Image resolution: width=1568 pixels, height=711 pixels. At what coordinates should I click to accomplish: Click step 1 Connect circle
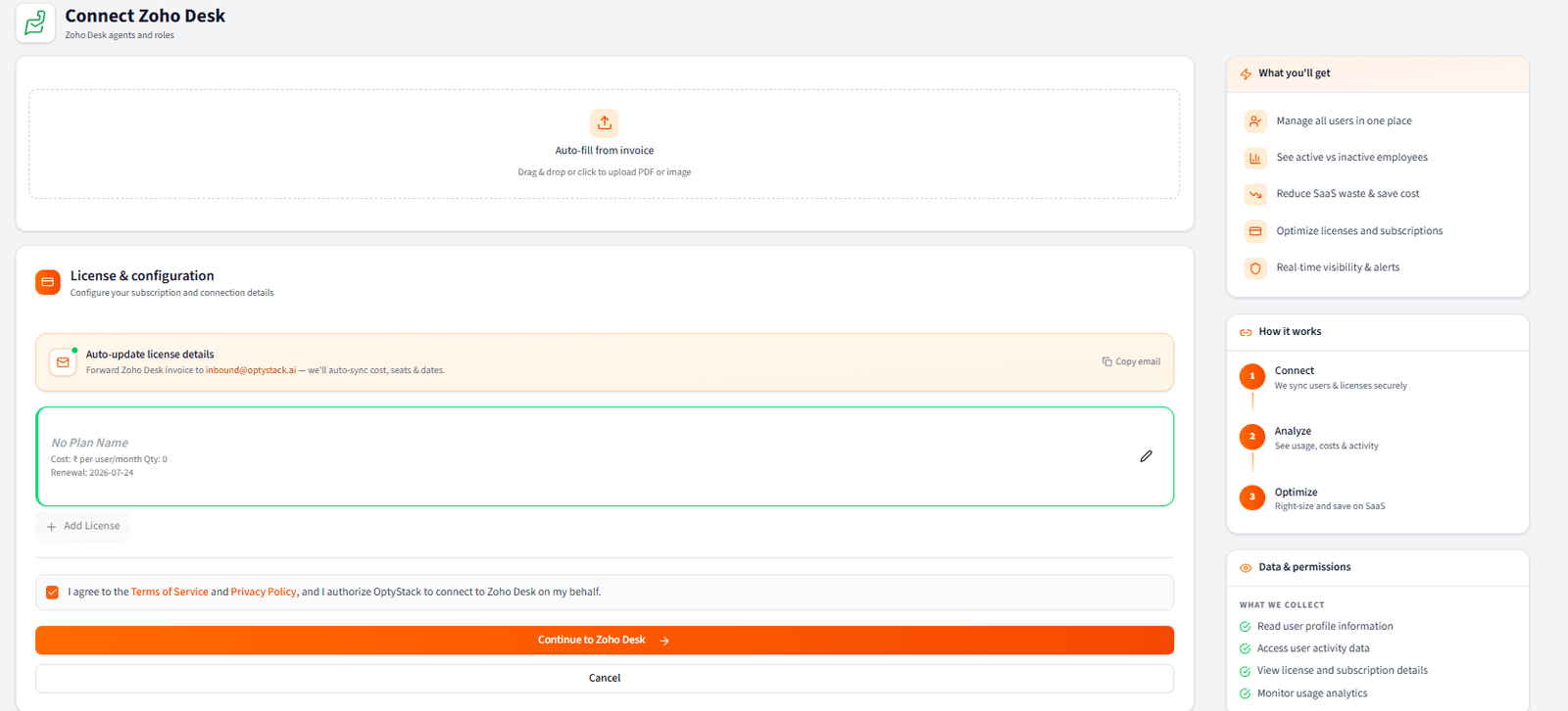tap(1252, 376)
